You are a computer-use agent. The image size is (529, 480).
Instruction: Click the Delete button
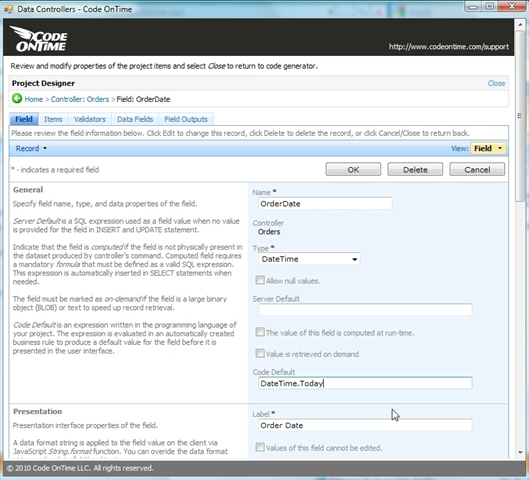(x=415, y=170)
